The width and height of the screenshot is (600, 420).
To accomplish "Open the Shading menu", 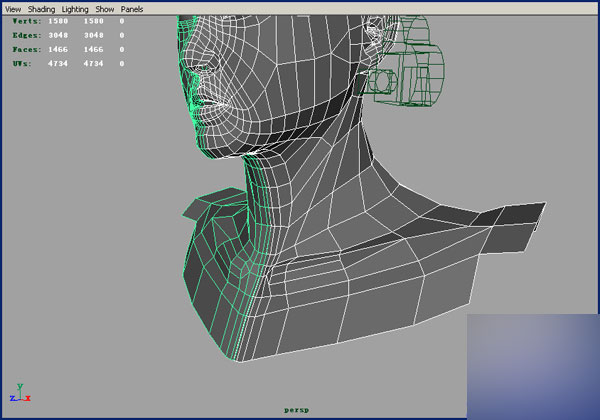I will tap(41, 9).
